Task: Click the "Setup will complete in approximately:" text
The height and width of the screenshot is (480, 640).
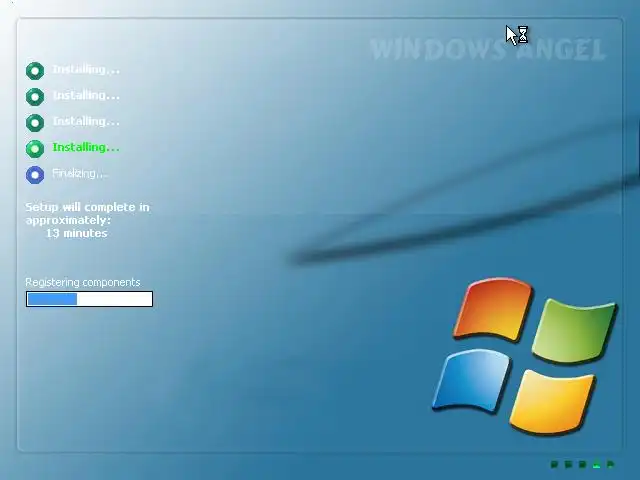Action: tap(87, 213)
